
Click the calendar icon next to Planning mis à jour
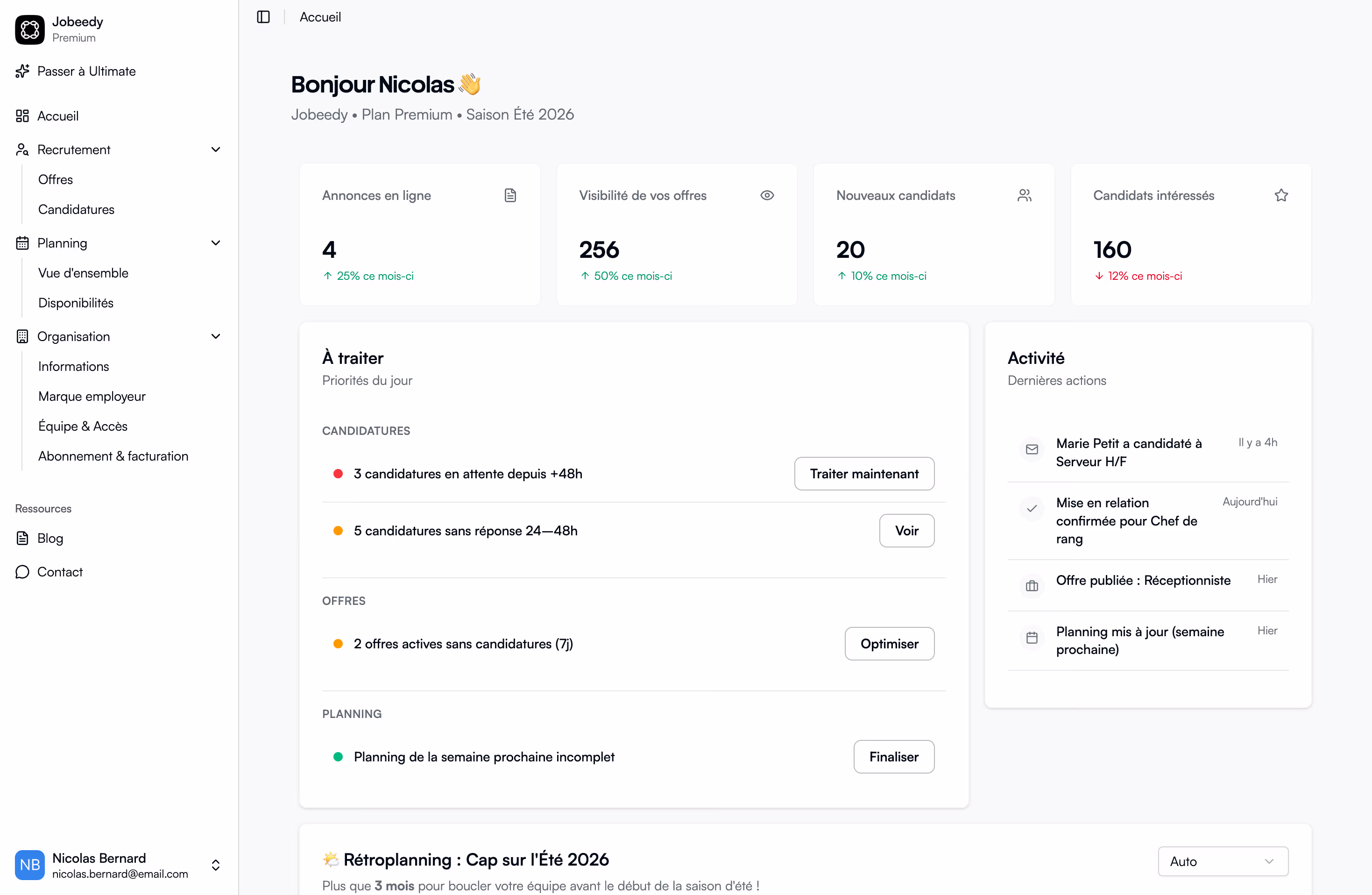(1032, 637)
